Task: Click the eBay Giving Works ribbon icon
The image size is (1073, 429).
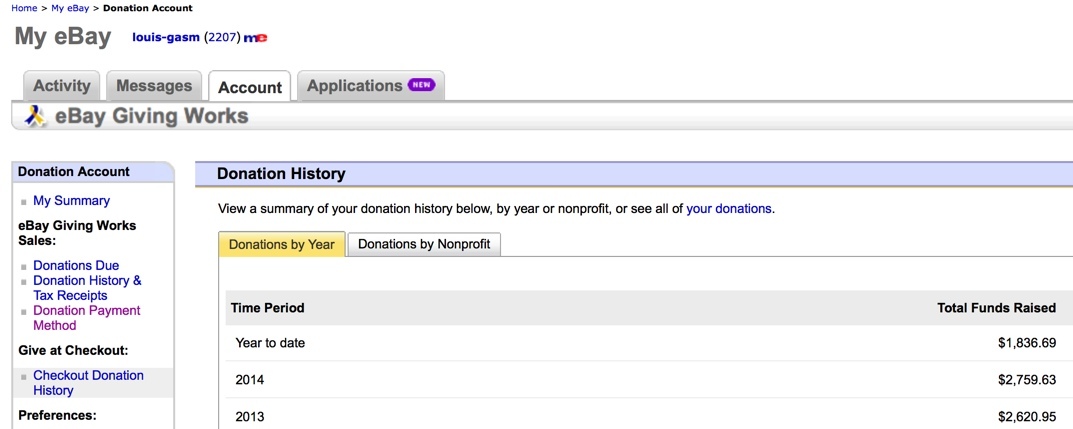Action: coord(35,116)
